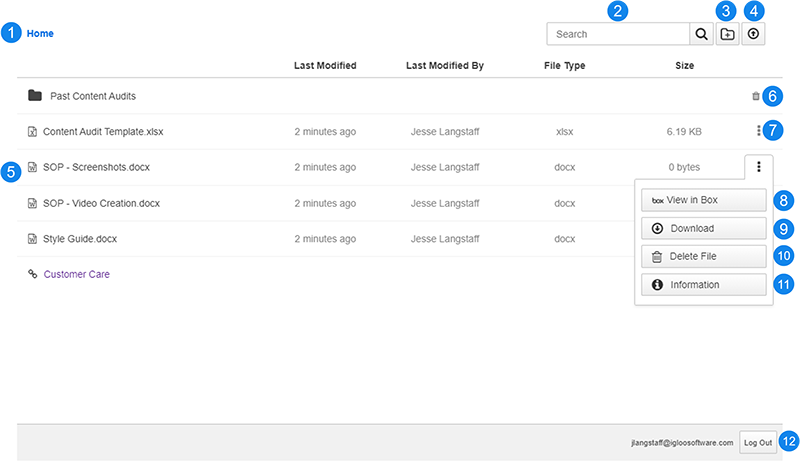Click the search magnifier icon
This screenshot has width=800, height=476.
[702, 34]
